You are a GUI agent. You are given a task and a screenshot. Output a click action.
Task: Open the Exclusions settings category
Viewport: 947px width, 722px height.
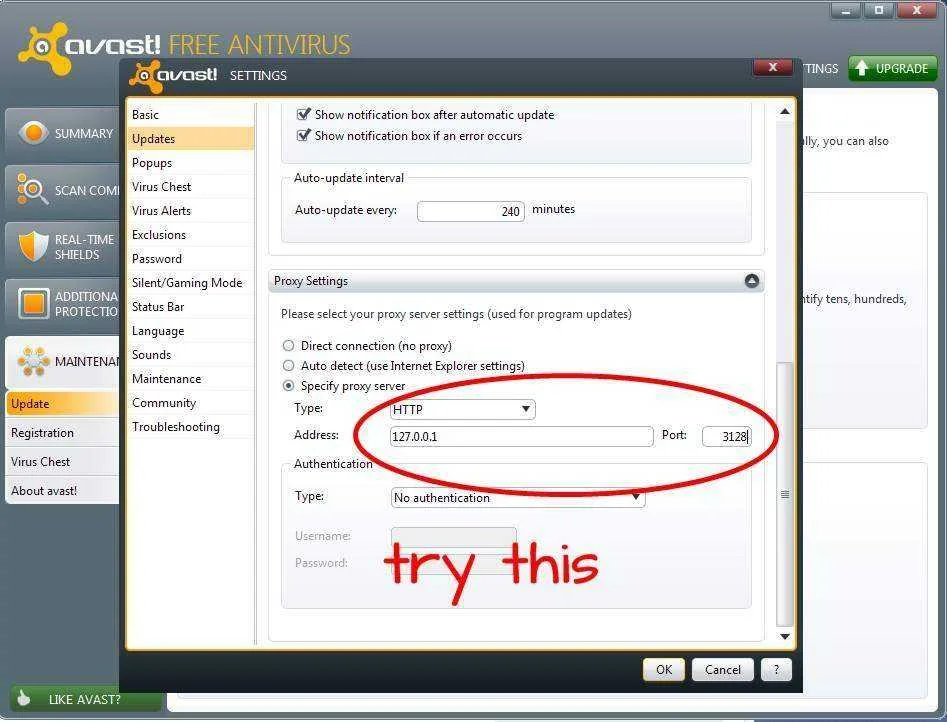(x=190, y=234)
